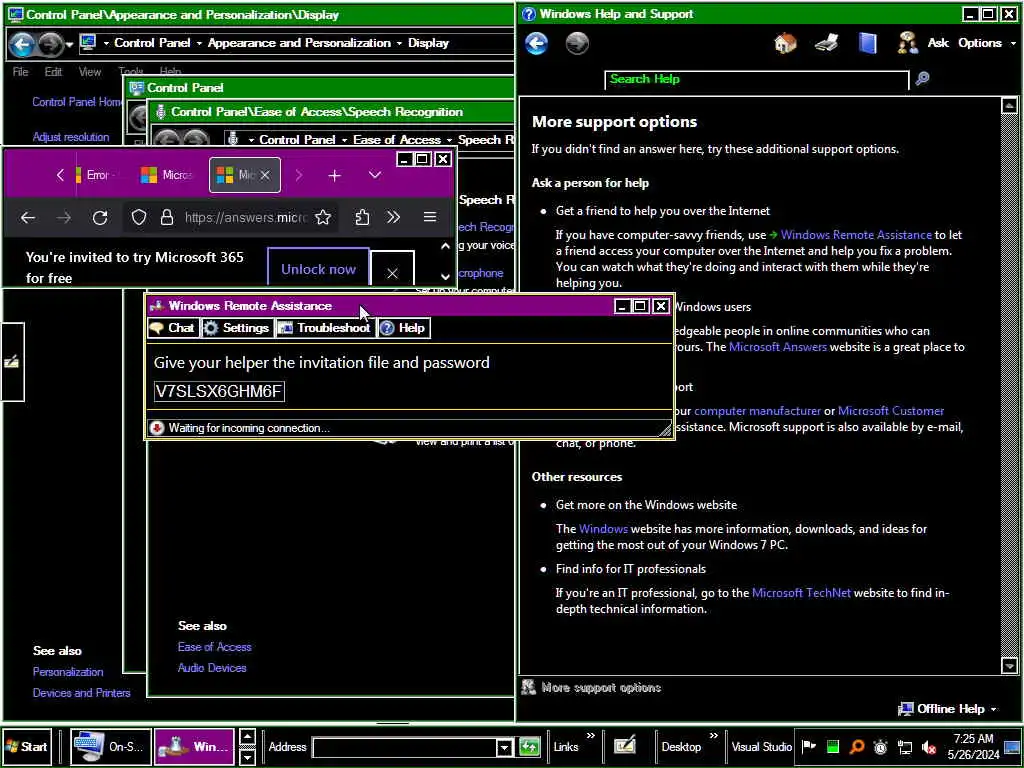This screenshot has width=1024, height=768.
Task: Print the current help topic
Action: click(826, 43)
